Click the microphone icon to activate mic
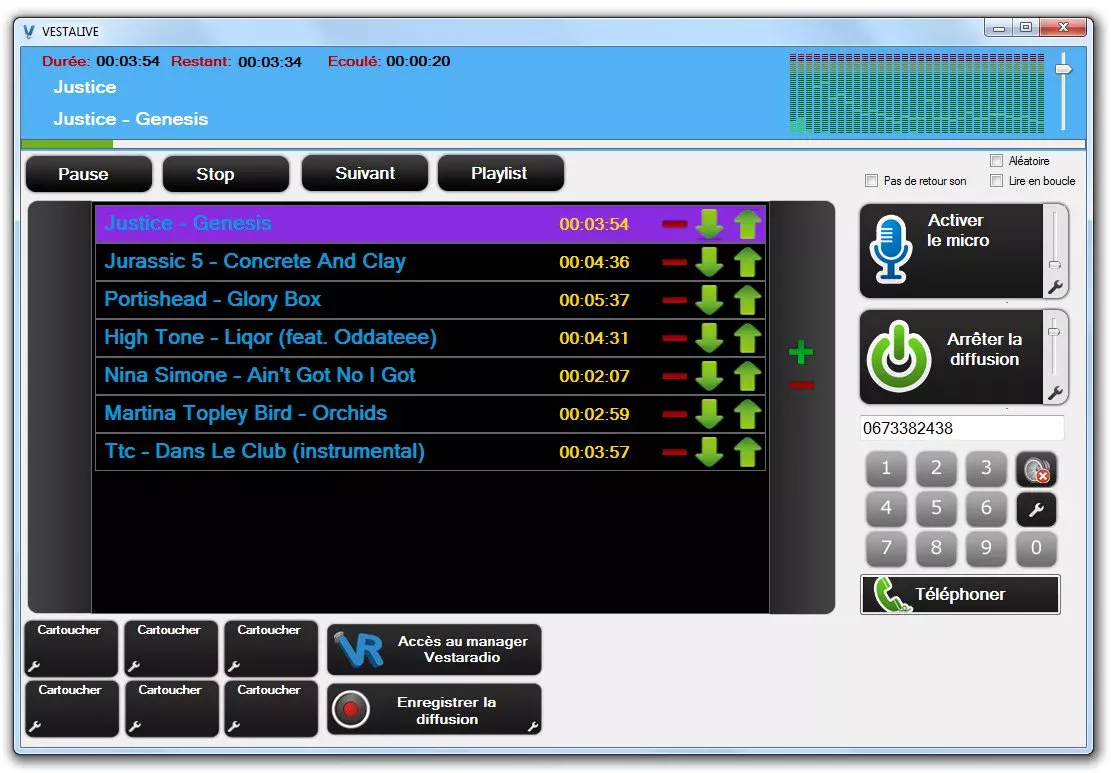Screen dimensions: 1111x773 890,249
